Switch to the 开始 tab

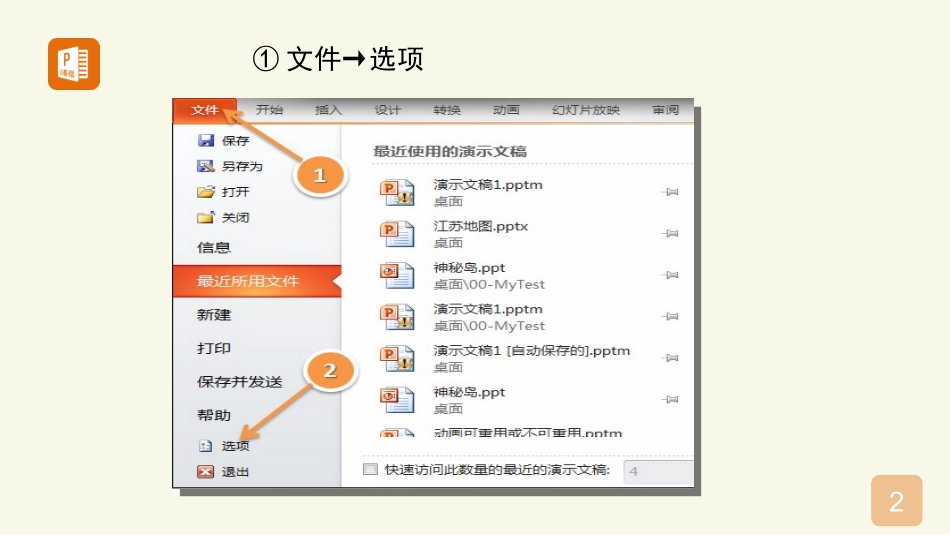(269, 110)
